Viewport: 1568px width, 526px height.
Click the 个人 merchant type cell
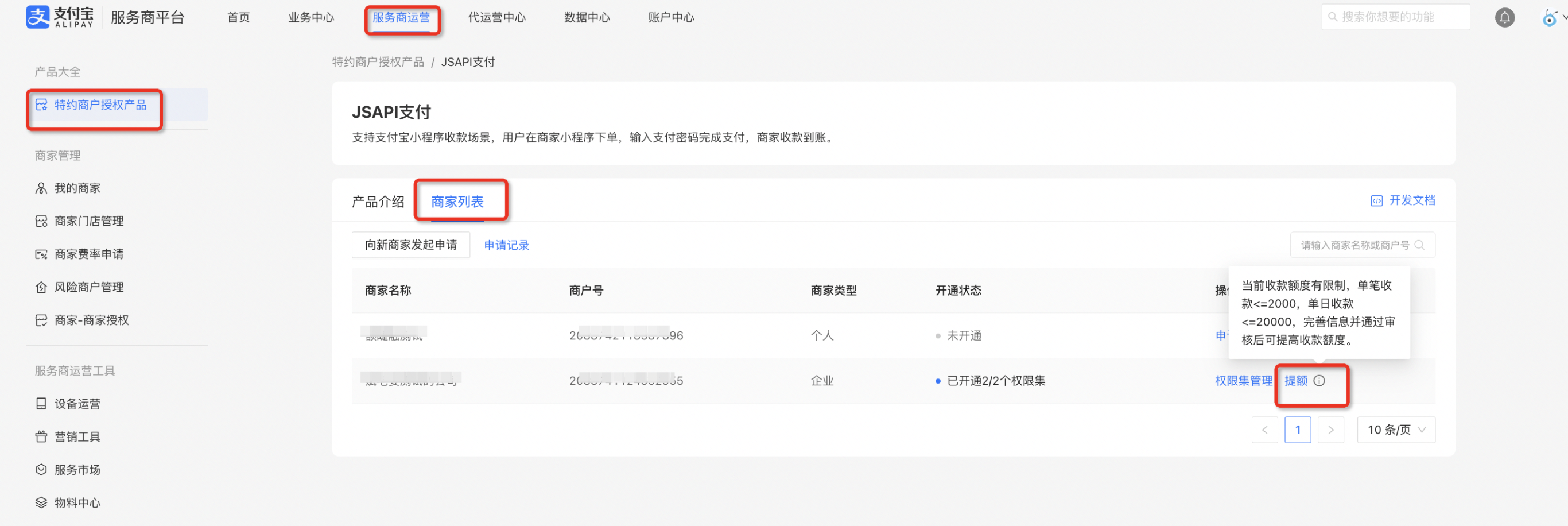click(x=822, y=335)
